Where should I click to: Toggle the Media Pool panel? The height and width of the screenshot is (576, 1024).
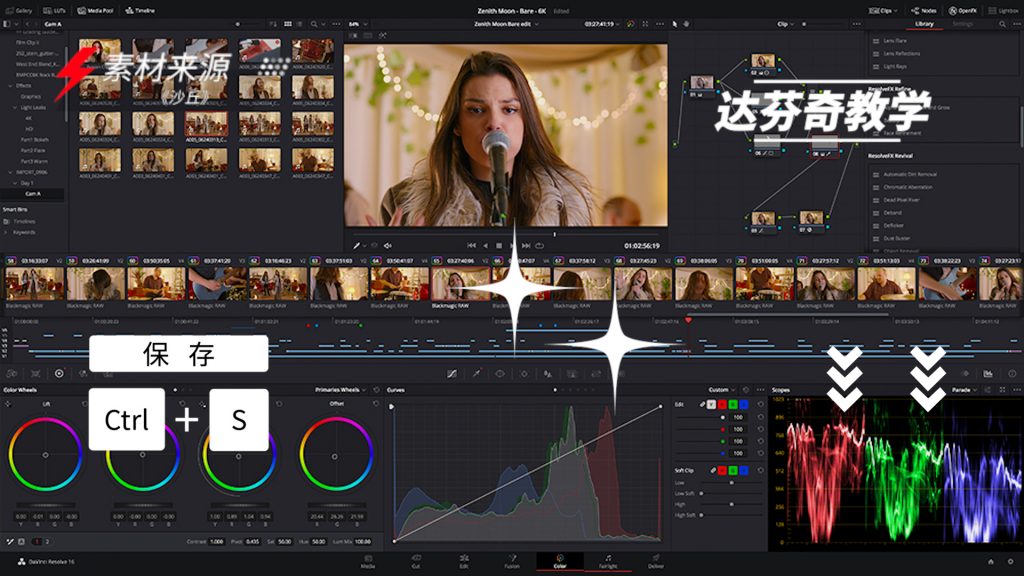coord(95,10)
